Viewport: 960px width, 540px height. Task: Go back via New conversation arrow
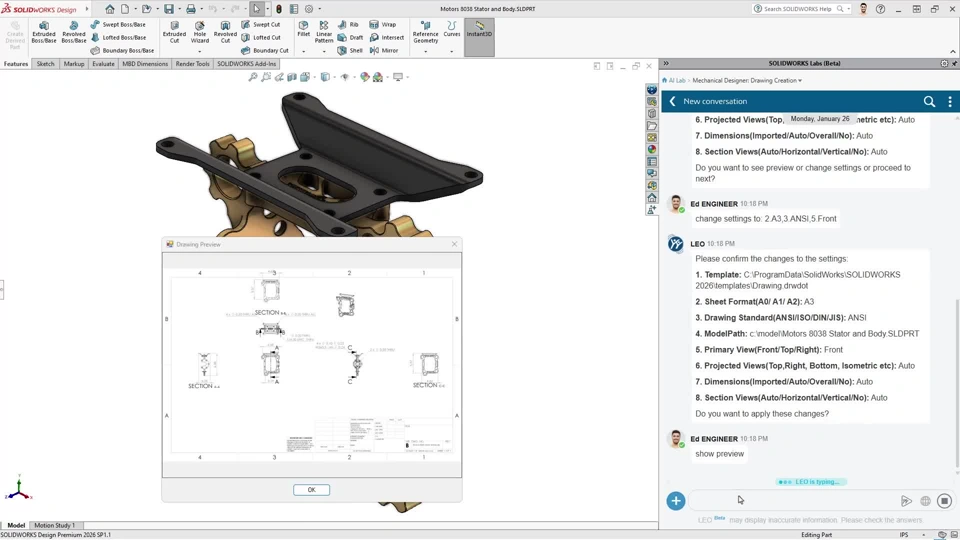[x=673, y=101]
